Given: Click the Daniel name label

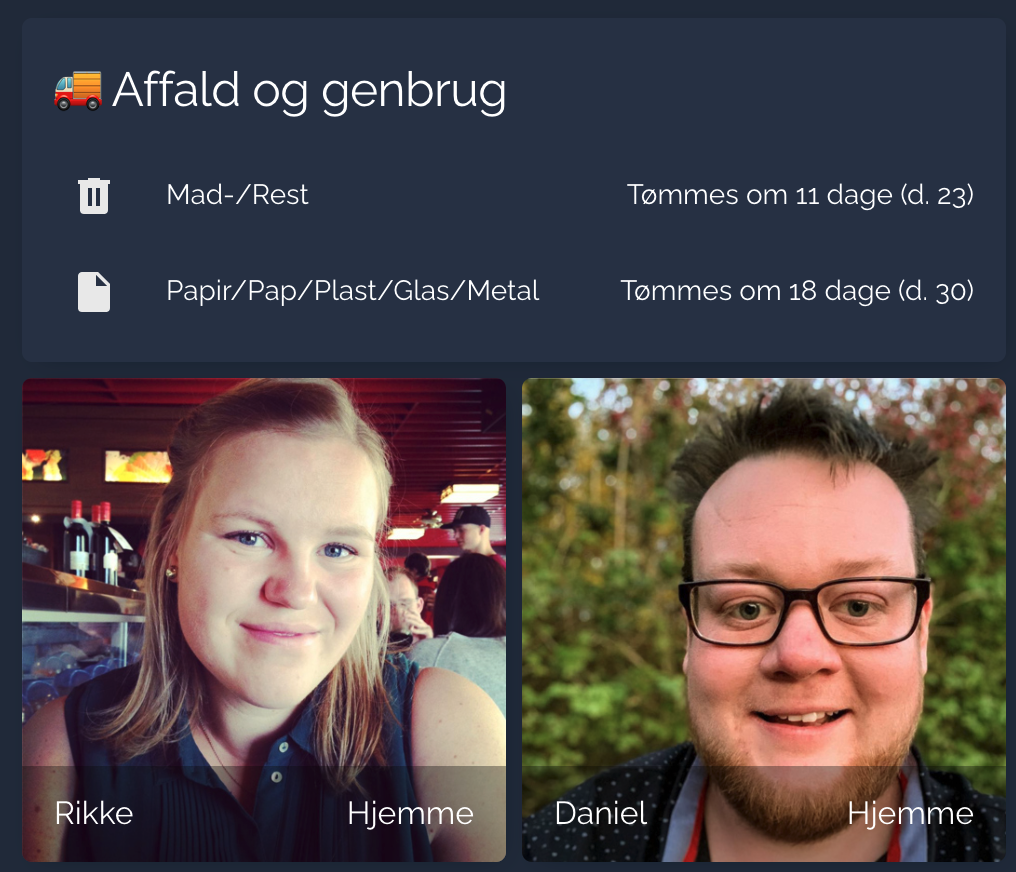Looking at the screenshot, I should pos(601,813).
